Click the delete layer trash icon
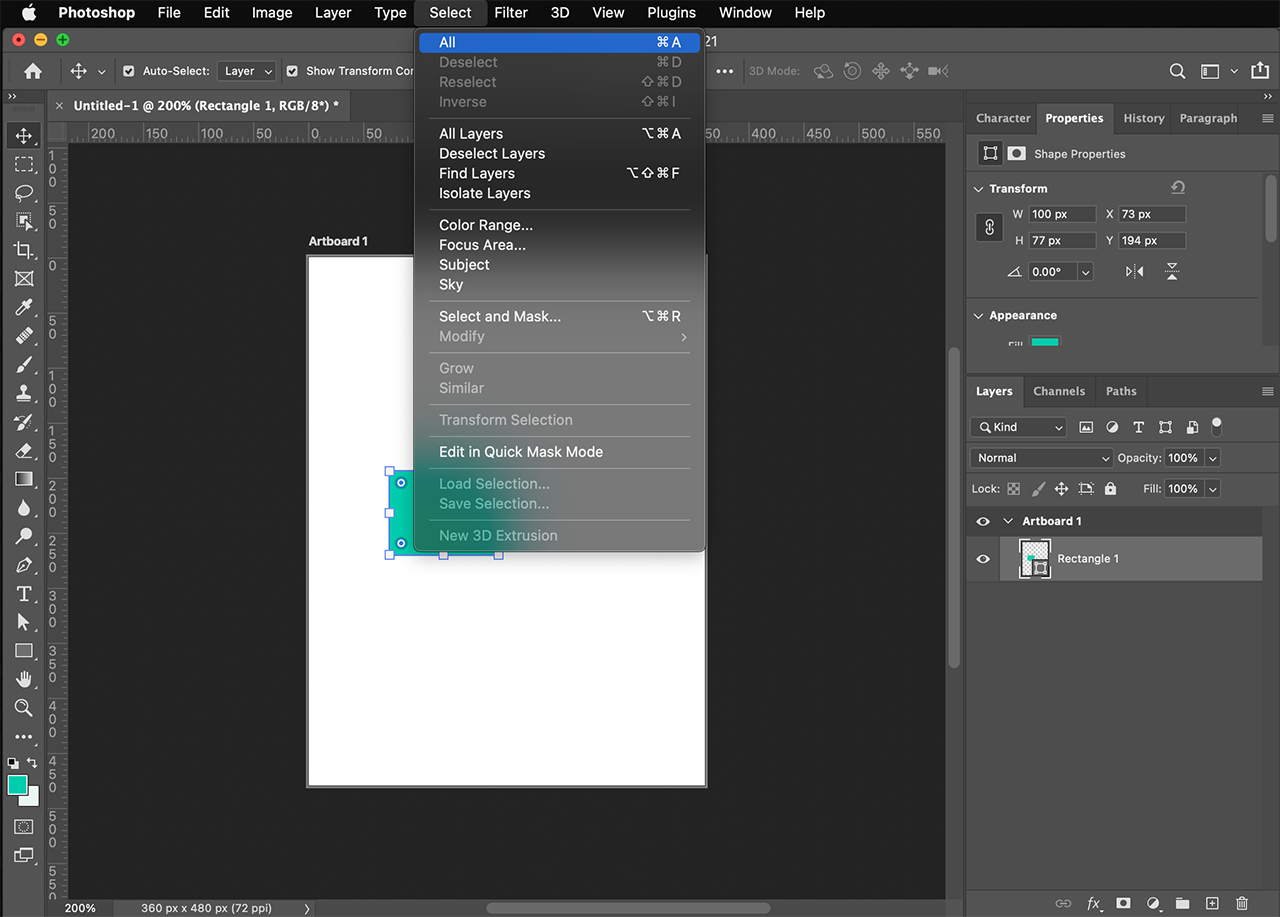 coord(1242,903)
